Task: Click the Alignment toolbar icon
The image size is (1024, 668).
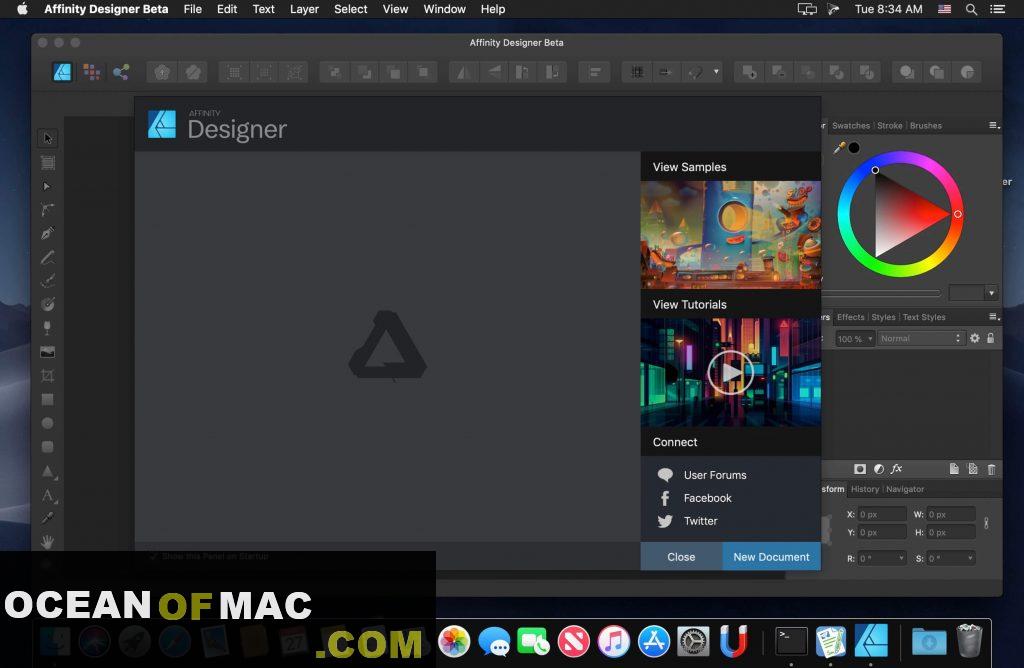Action: (x=594, y=72)
